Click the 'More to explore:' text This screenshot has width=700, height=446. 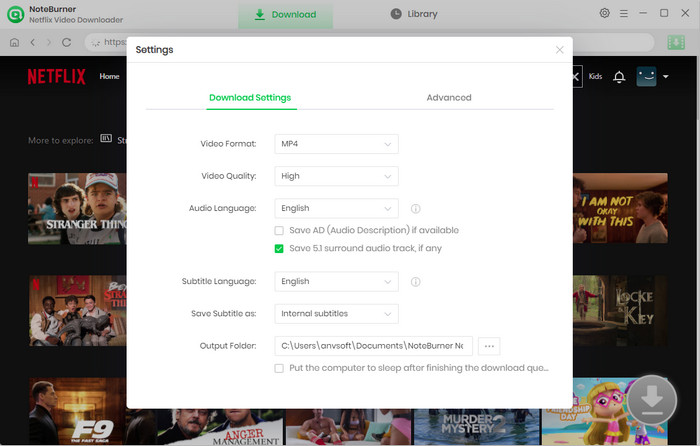pos(61,141)
